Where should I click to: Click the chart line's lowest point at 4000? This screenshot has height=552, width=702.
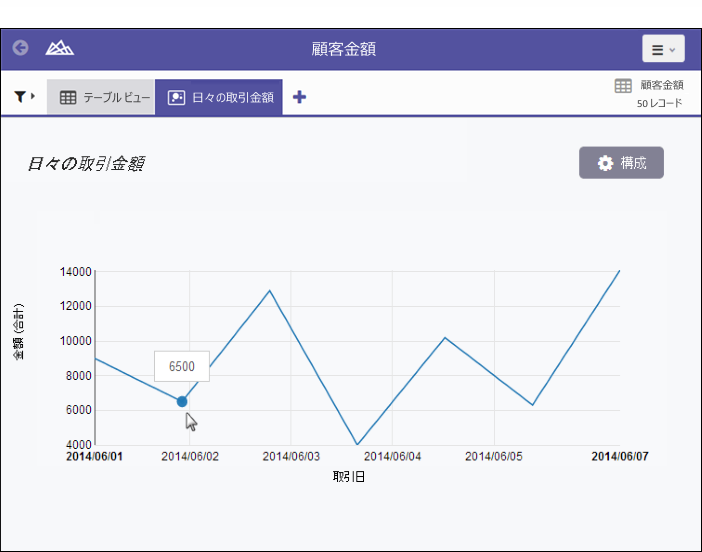[x=357, y=444]
